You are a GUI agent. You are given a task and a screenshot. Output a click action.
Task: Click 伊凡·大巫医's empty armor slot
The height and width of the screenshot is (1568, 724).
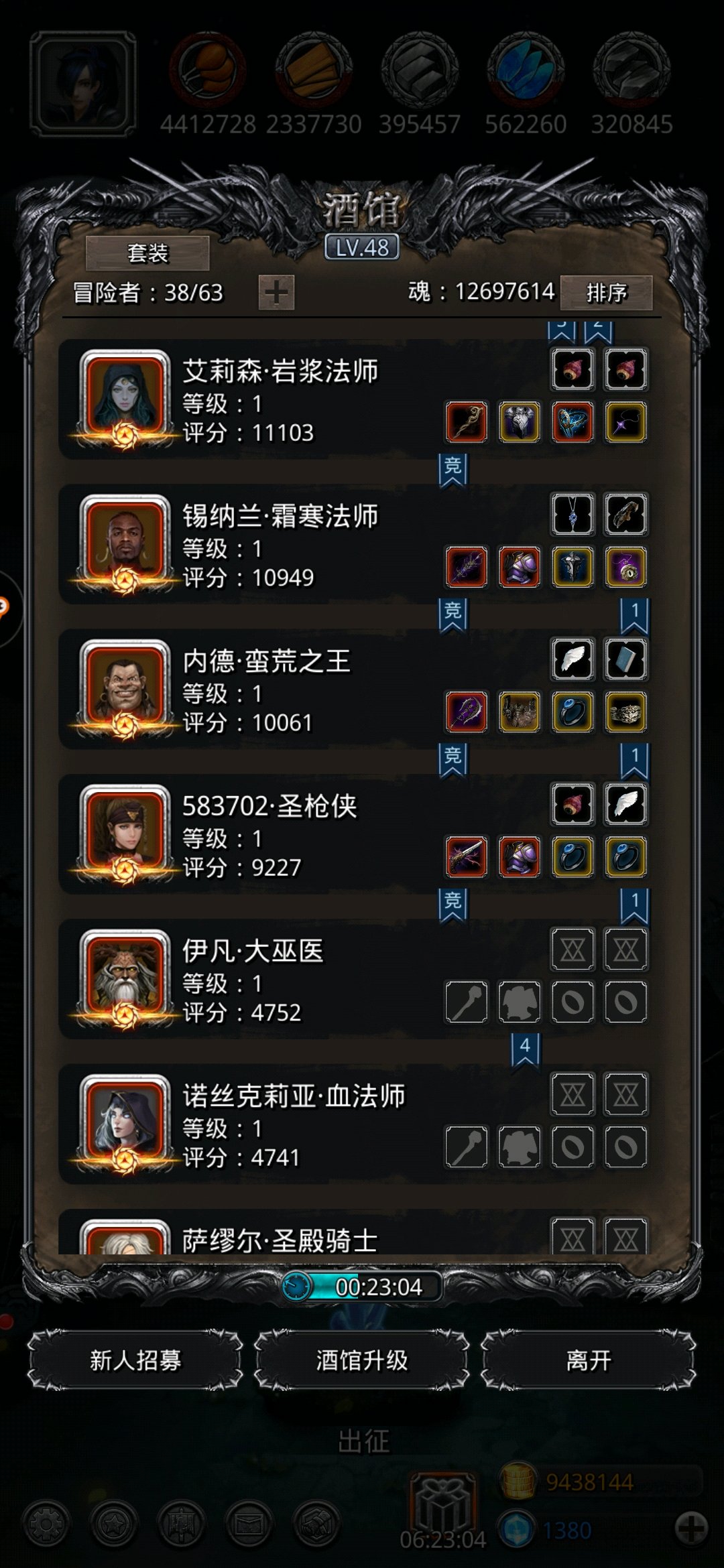point(520,1002)
